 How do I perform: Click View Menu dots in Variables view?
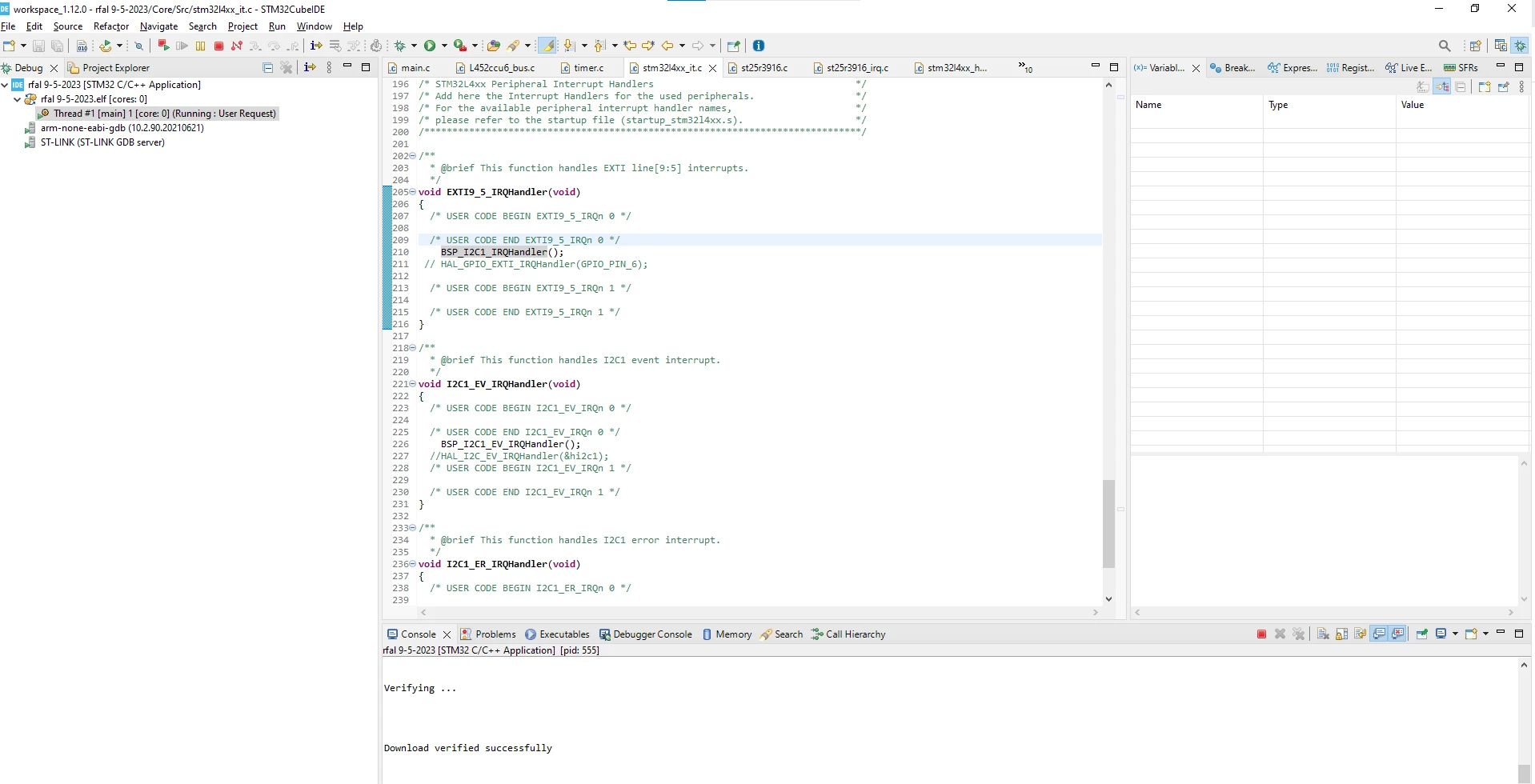[1521, 86]
